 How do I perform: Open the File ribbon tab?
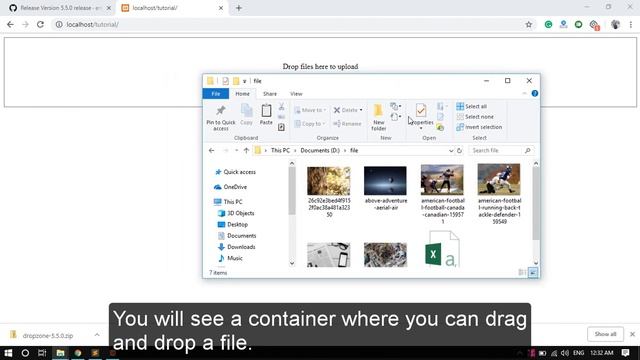pyautogui.click(x=216, y=93)
